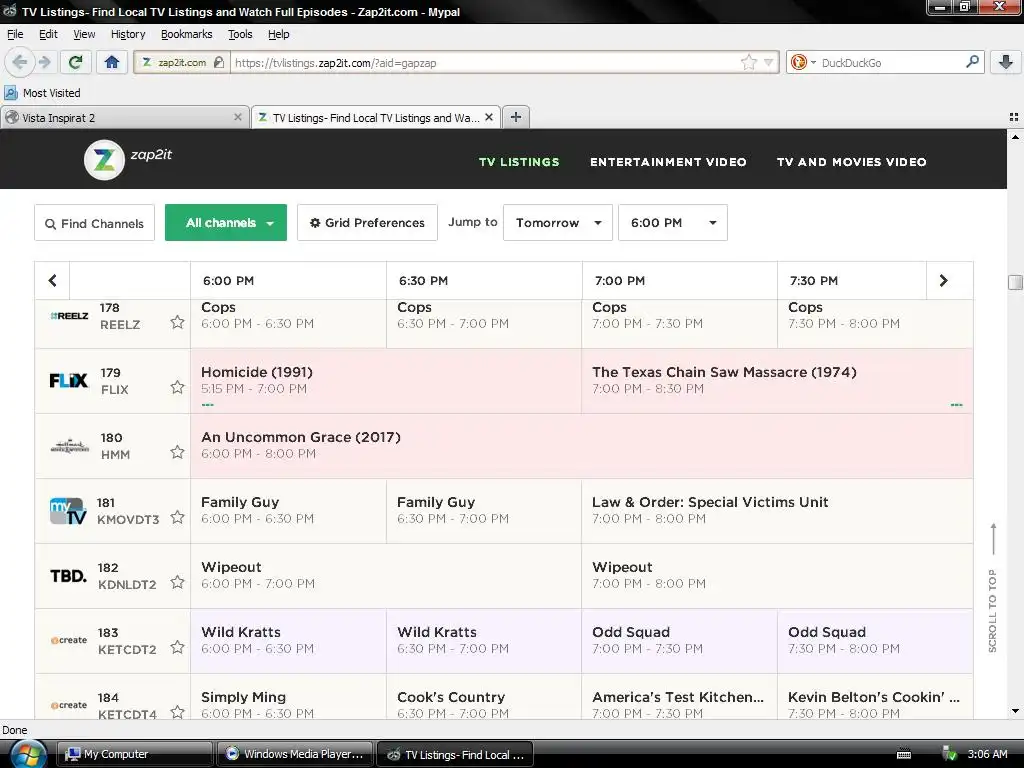The image size is (1024, 768).
Task: Switch to the Vista Inspirat 2 tab
Action: (125, 117)
